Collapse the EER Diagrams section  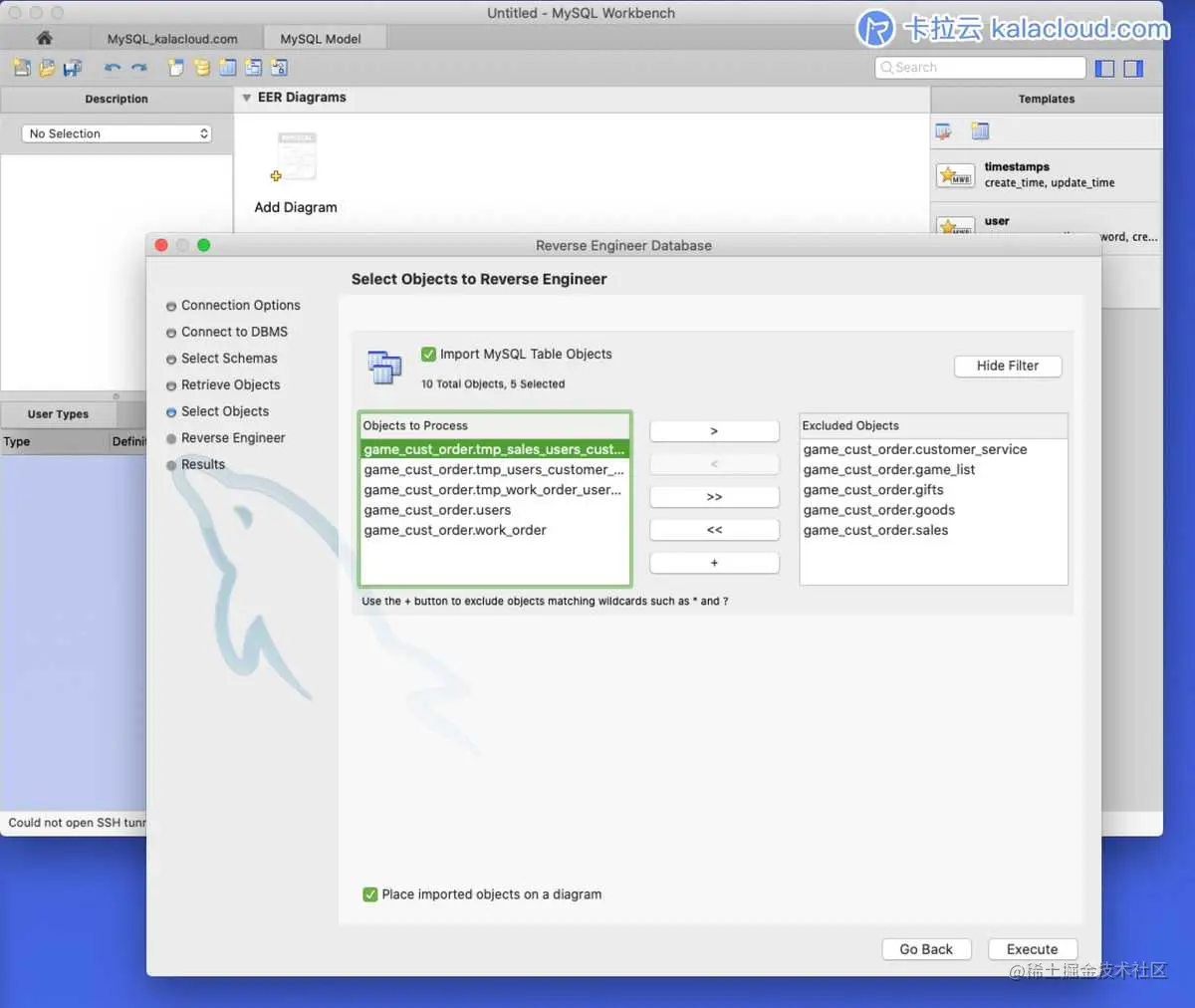coord(247,98)
